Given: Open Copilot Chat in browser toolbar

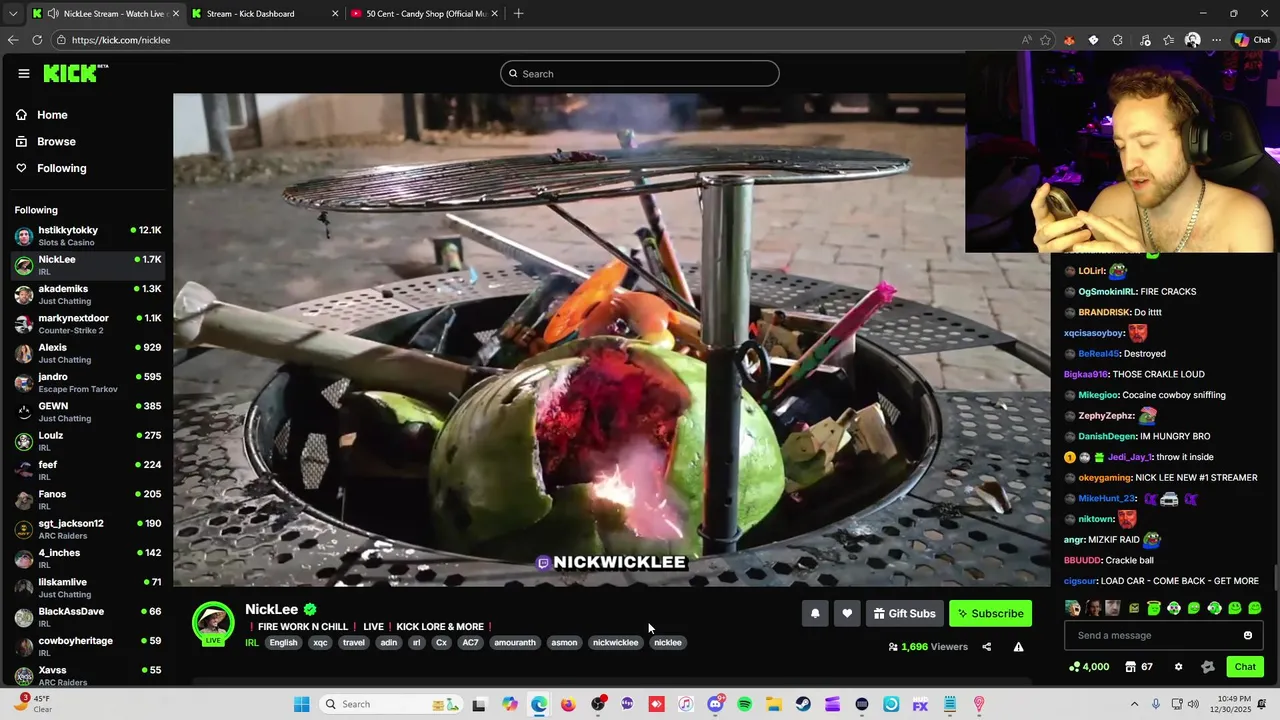Looking at the screenshot, I should tap(1252, 40).
